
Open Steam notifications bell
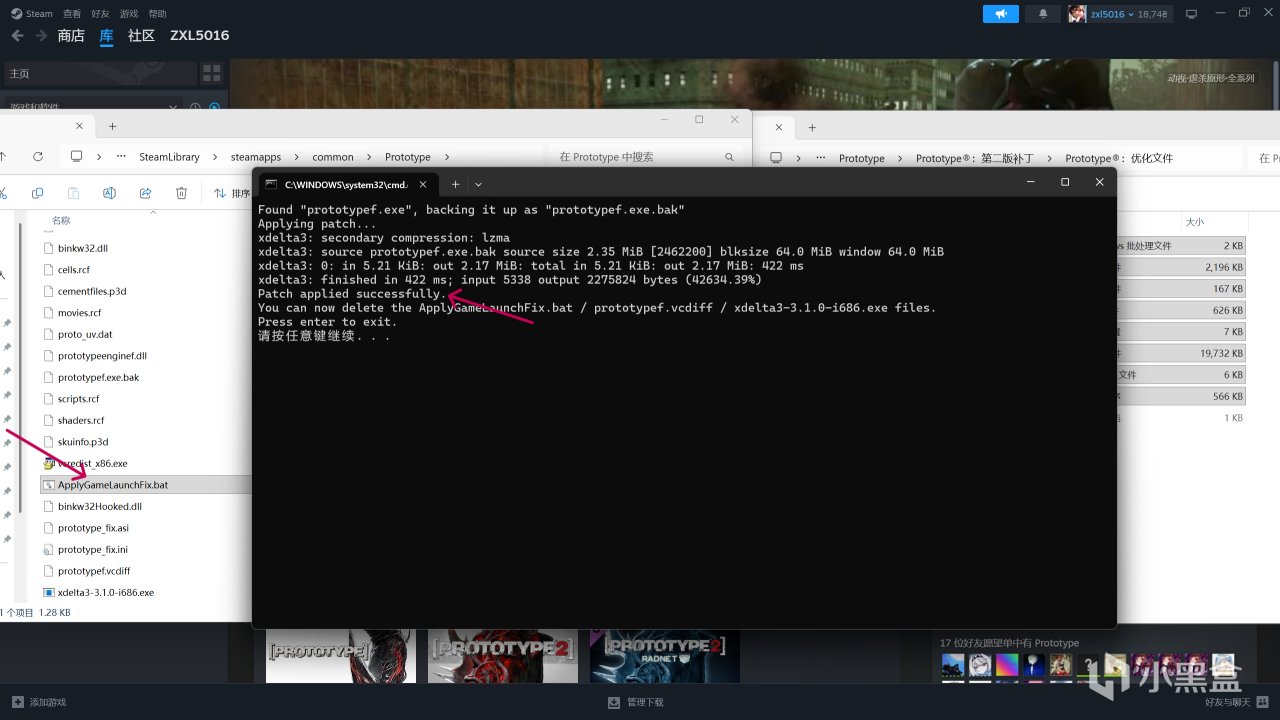pyautogui.click(x=1043, y=14)
